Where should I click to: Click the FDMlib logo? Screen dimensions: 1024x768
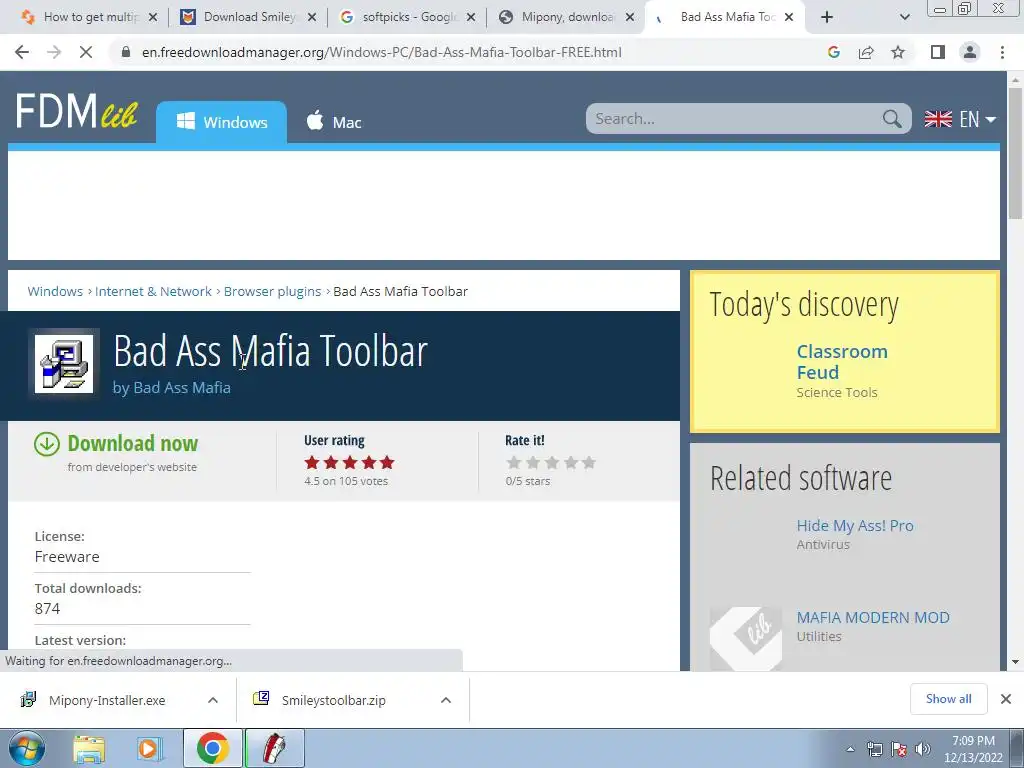point(76,110)
